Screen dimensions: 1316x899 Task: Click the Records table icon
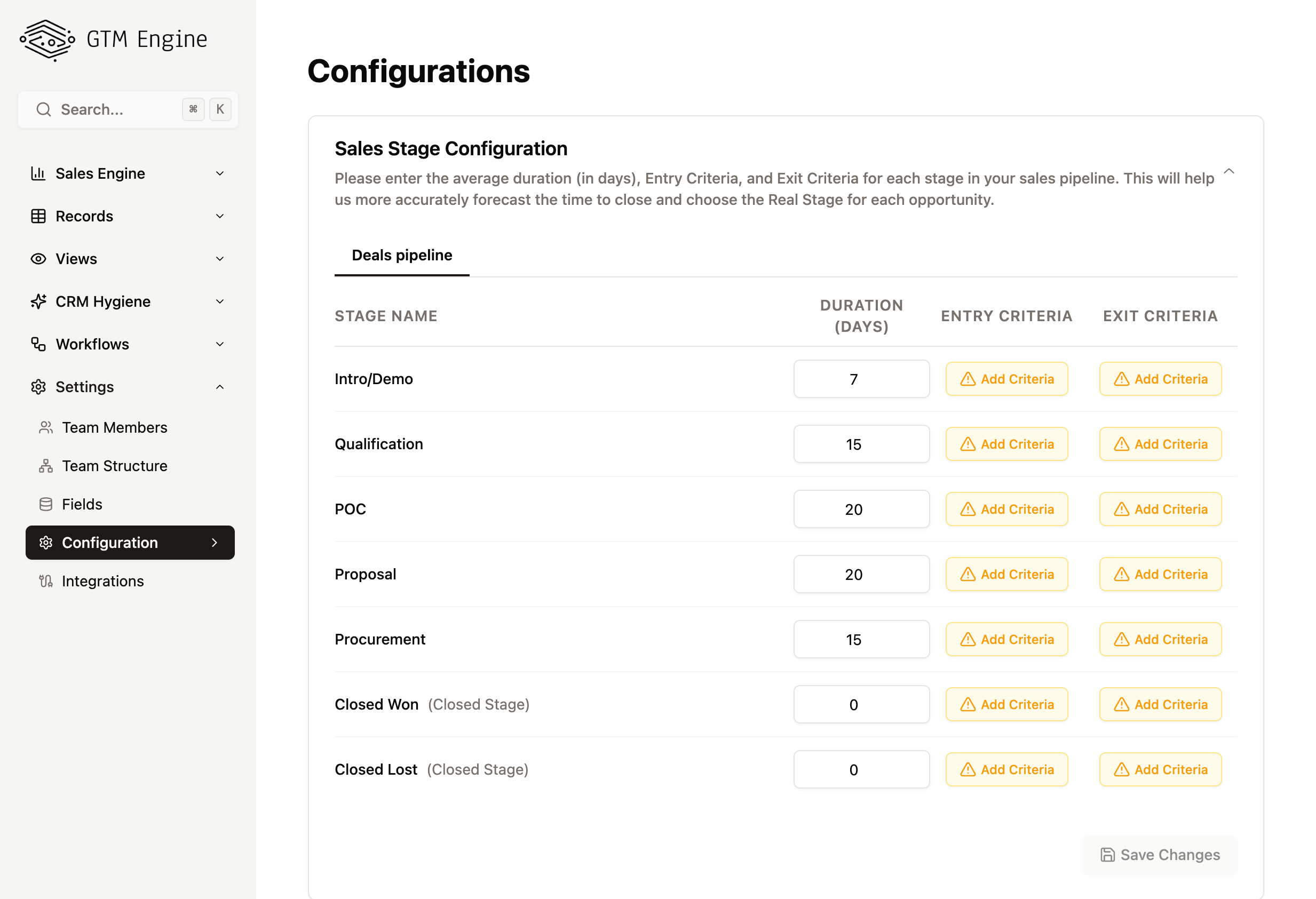[x=38, y=216]
